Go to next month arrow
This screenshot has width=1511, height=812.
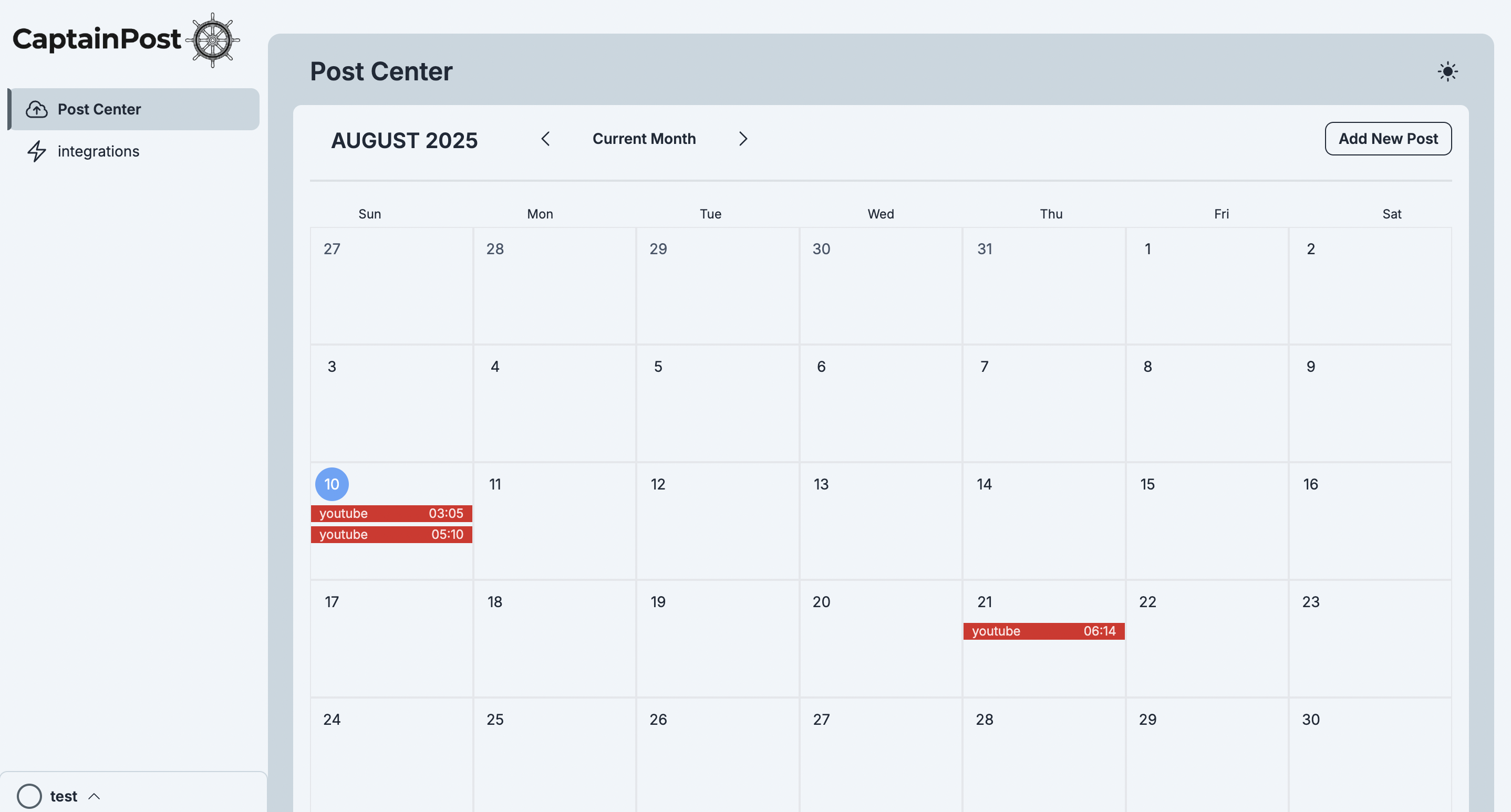point(742,139)
